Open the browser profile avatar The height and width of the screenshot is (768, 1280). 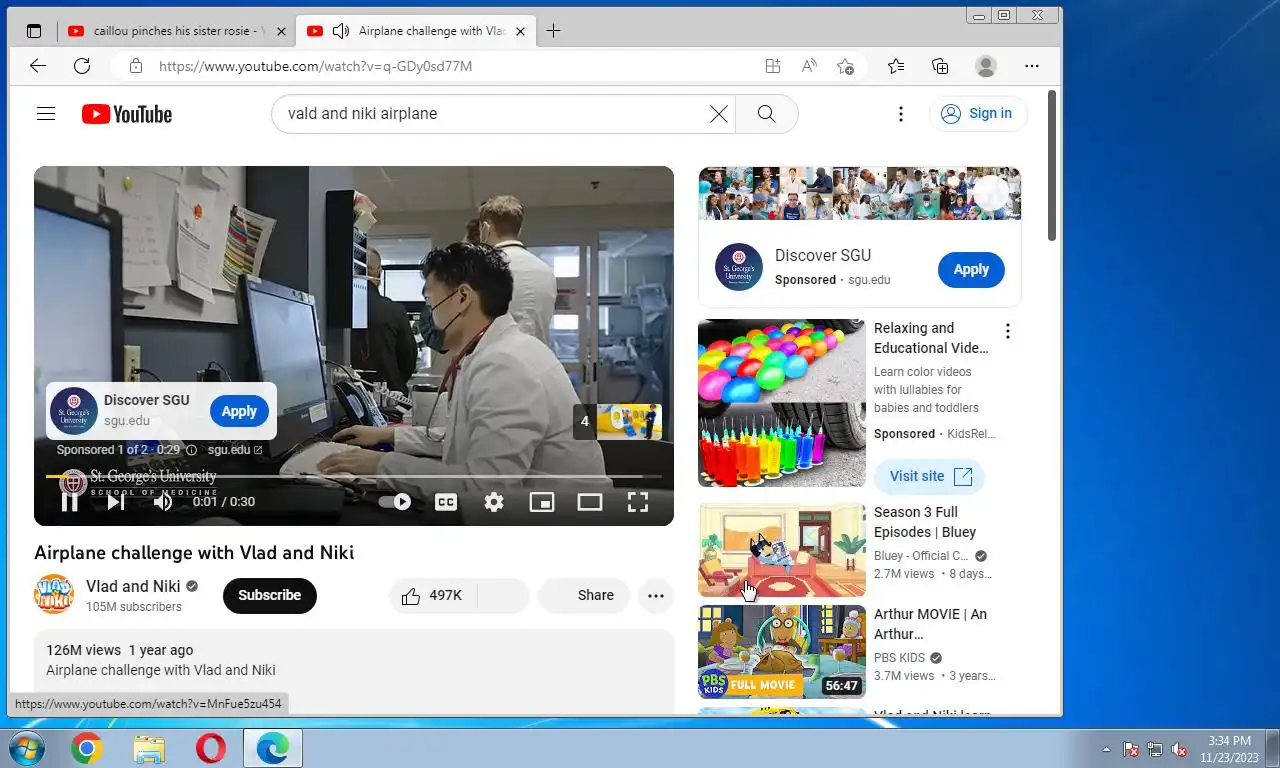click(x=986, y=66)
